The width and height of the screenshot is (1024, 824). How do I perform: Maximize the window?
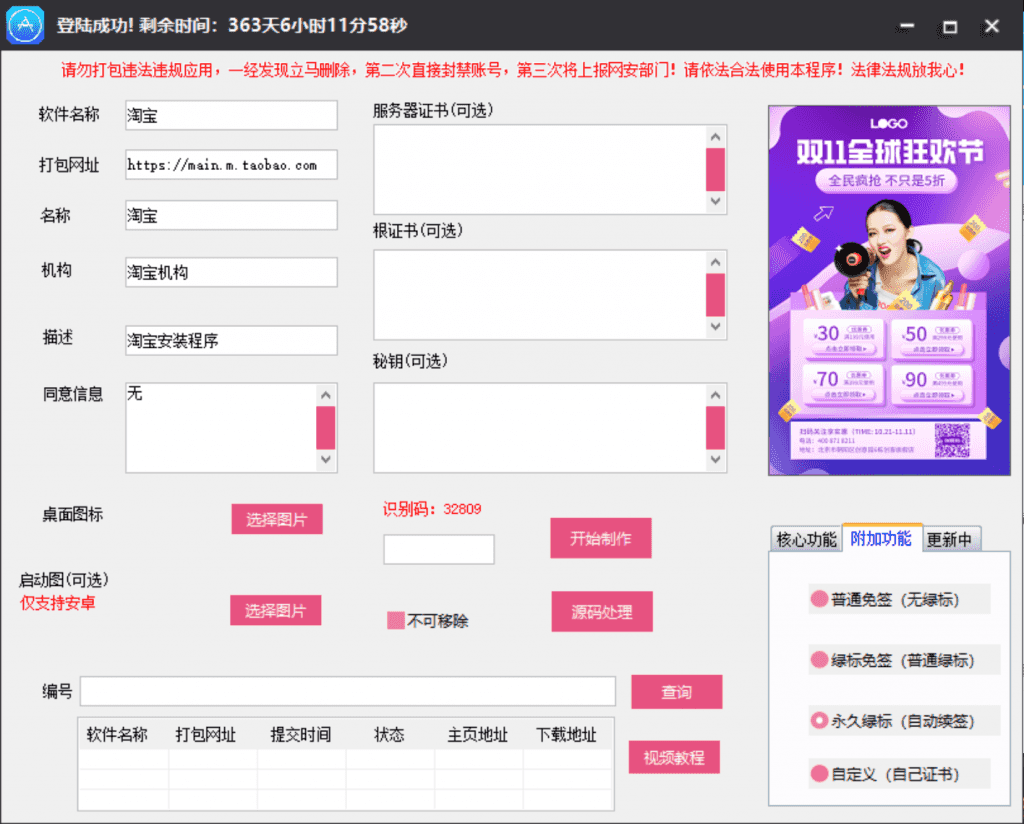[950, 26]
